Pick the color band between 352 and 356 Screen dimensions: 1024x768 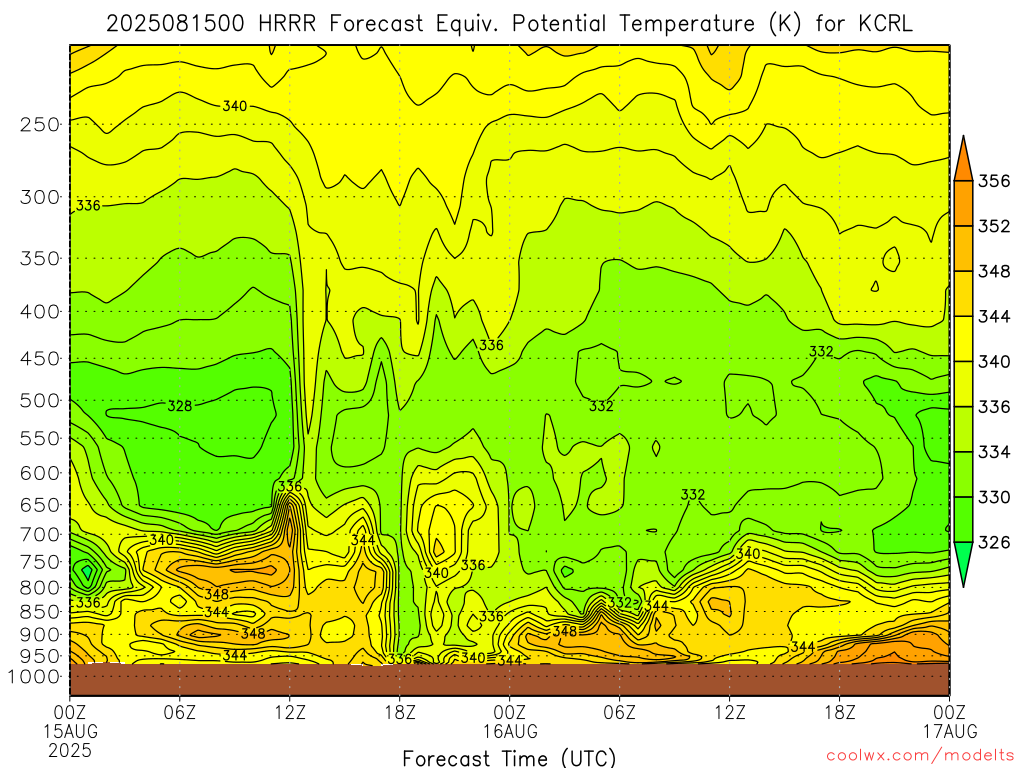pos(963,203)
